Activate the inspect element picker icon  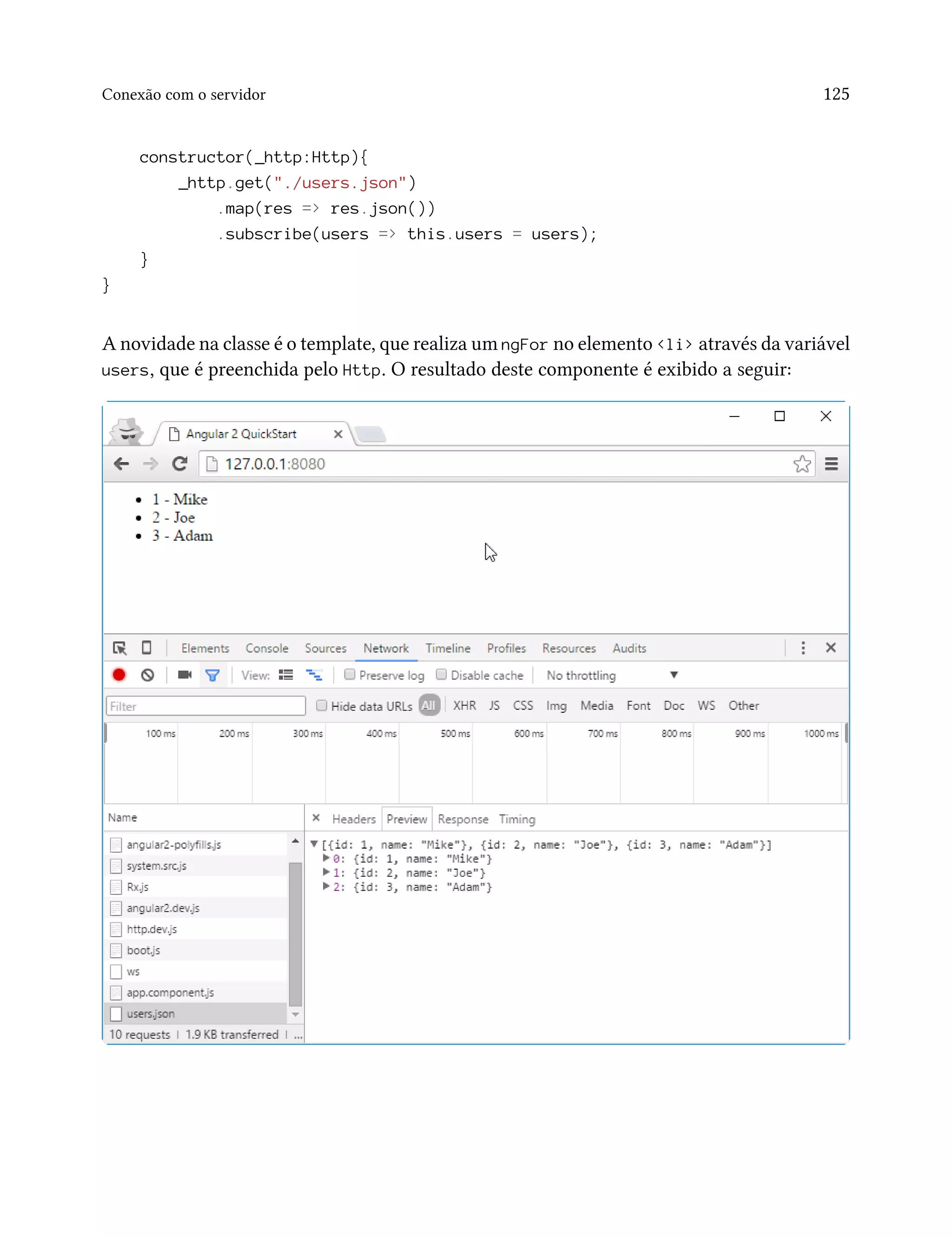(119, 648)
